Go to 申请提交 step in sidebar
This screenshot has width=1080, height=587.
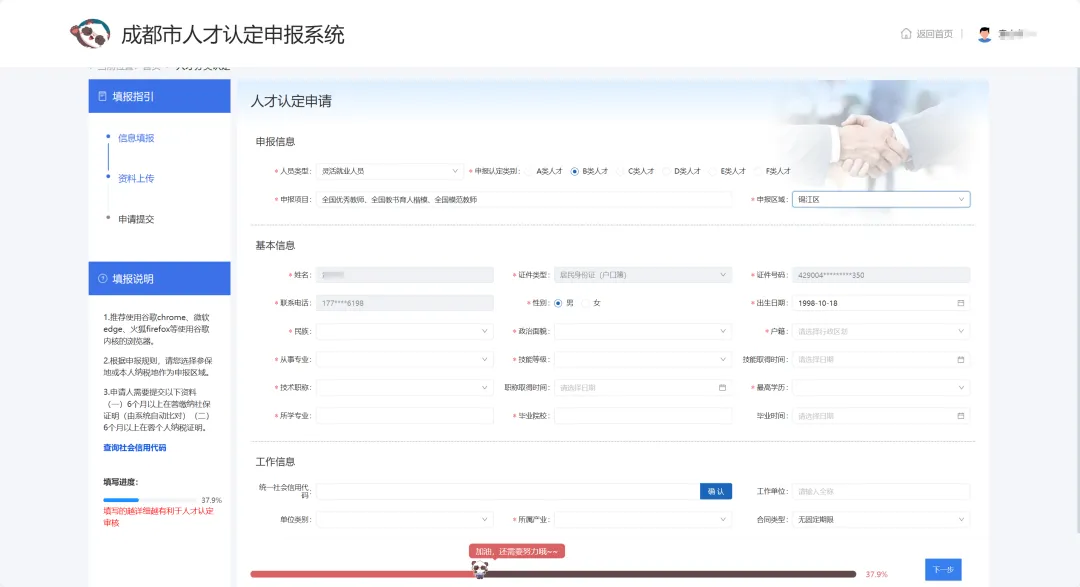[136, 219]
